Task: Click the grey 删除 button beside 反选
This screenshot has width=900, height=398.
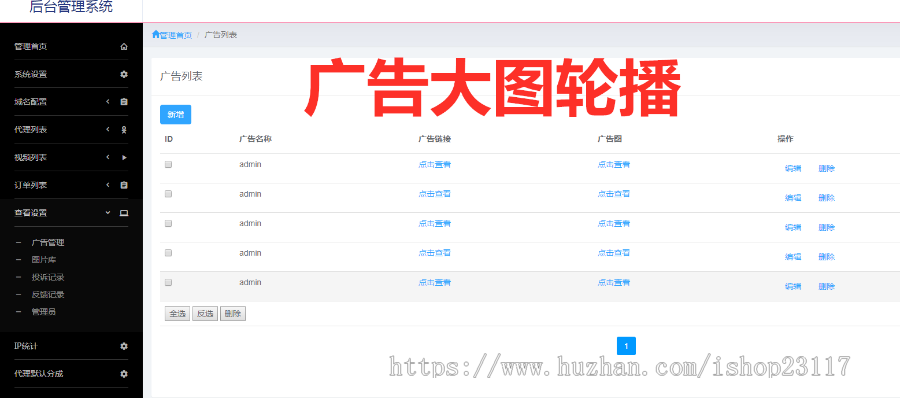Action: click(x=233, y=314)
